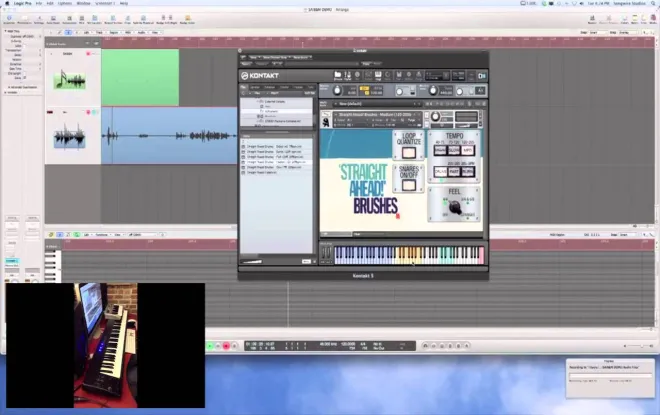
Task: Click the Automation toolbar icon
Action: (x=69, y=19)
